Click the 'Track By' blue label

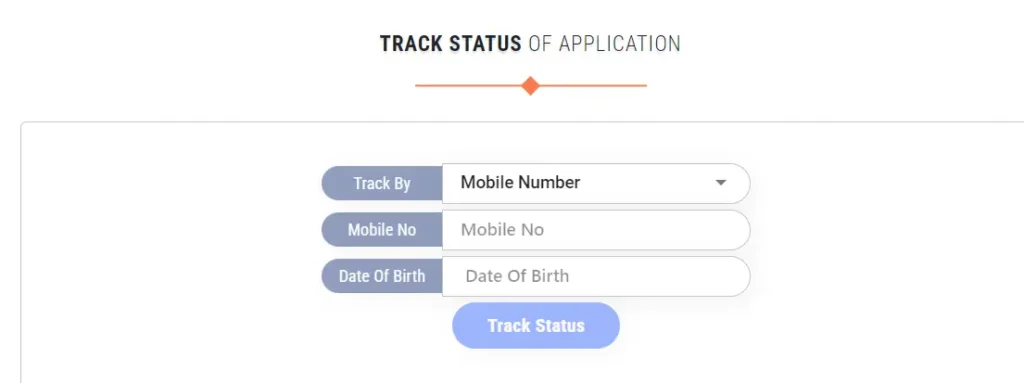click(x=382, y=183)
